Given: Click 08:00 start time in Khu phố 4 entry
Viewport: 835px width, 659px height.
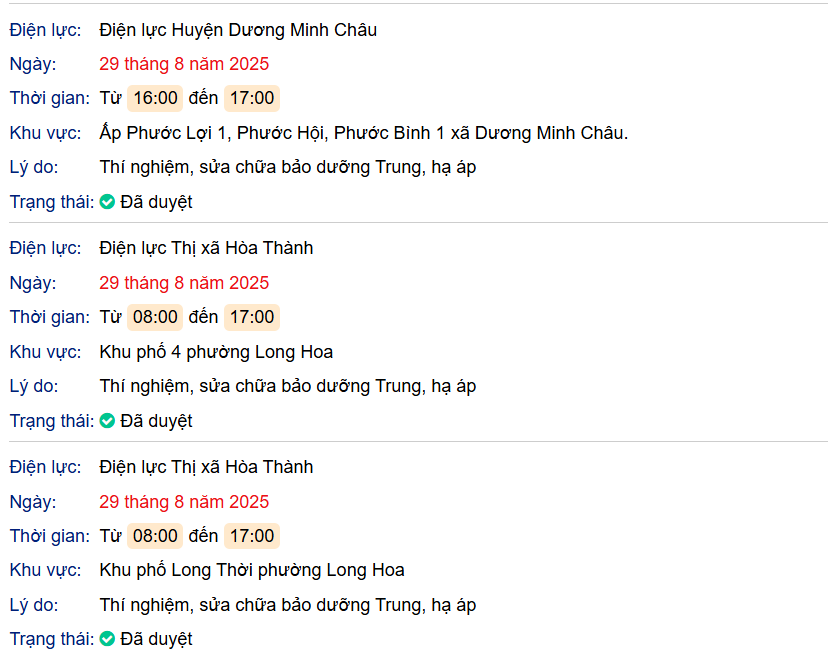Looking at the screenshot, I should [x=155, y=317].
